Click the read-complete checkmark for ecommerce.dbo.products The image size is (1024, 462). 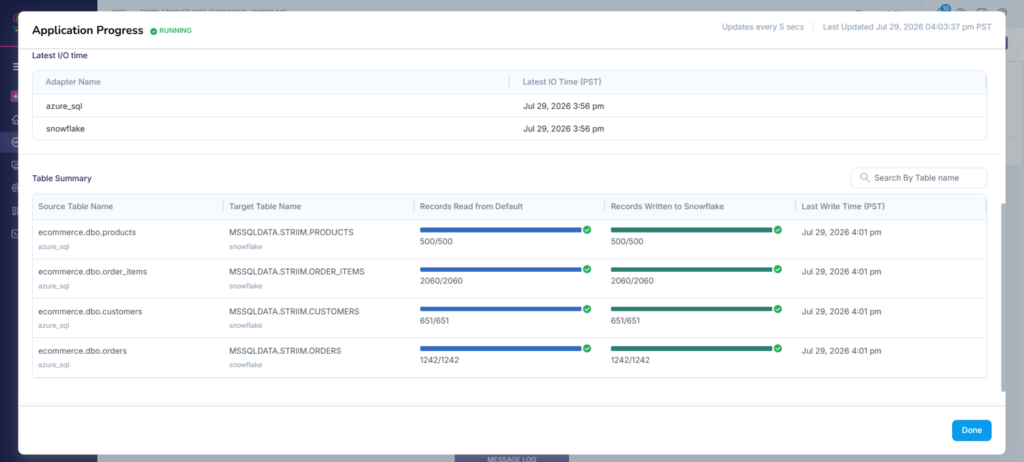(587, 230)
